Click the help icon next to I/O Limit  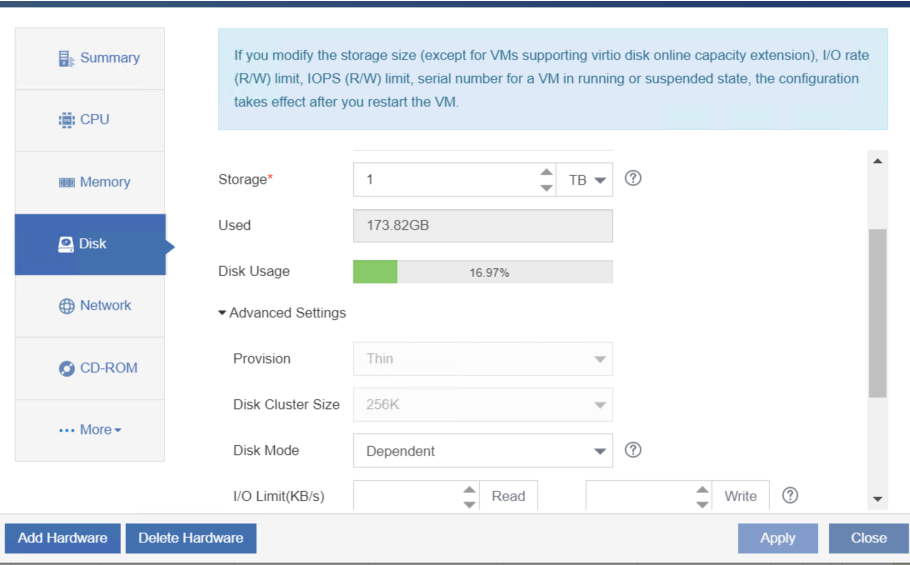[x=790, y=495]
